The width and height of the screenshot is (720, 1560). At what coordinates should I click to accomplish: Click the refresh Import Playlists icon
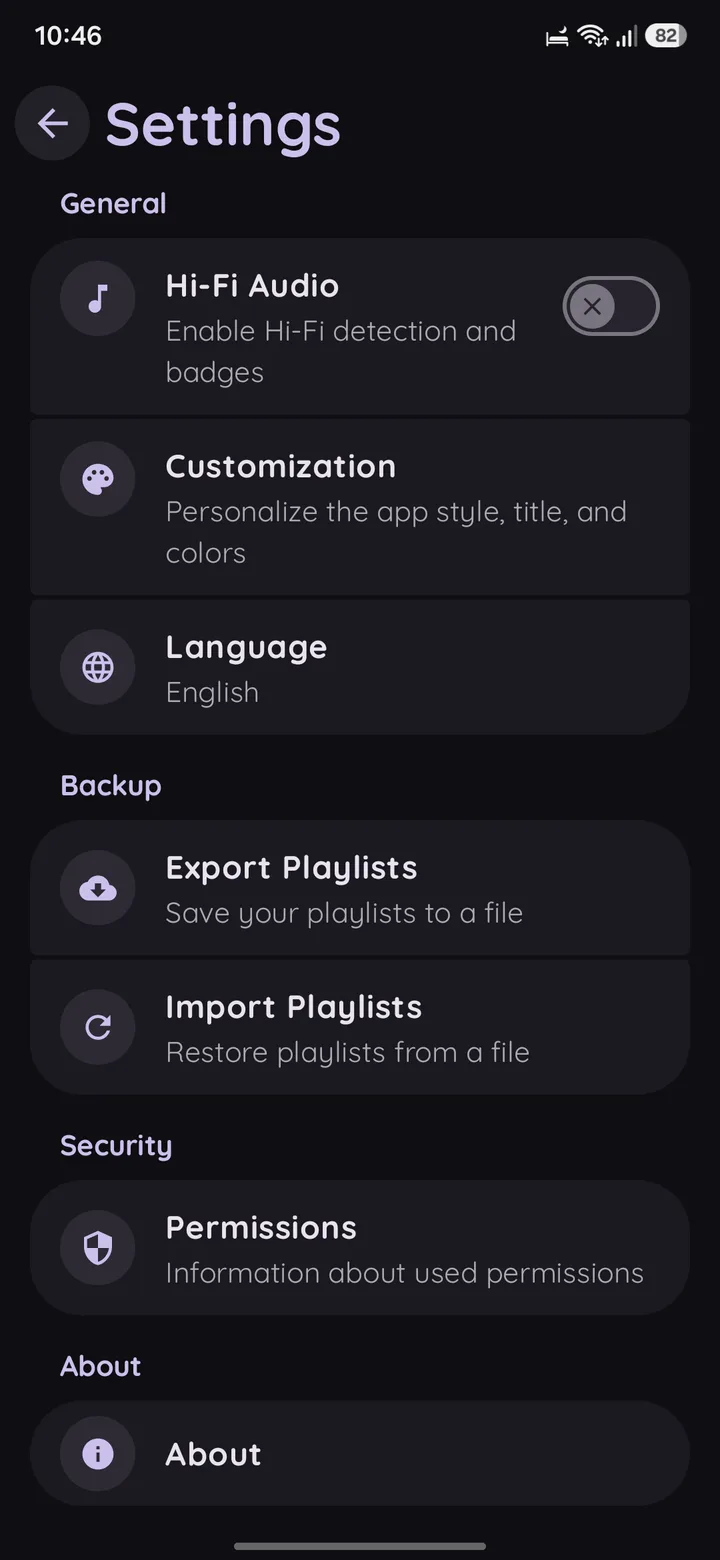97,1027
